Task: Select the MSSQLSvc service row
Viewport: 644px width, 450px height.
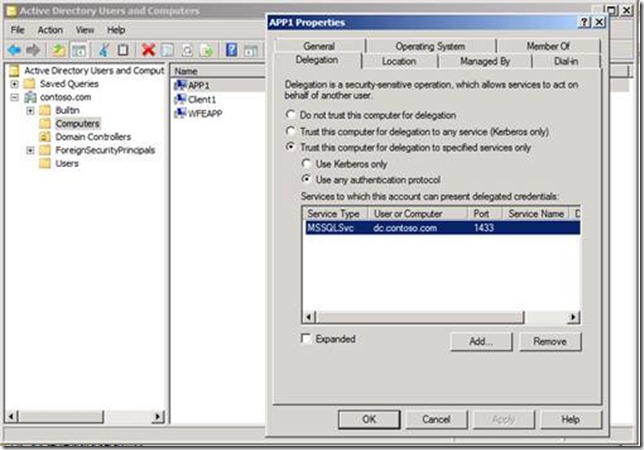Action: (440, 228)
